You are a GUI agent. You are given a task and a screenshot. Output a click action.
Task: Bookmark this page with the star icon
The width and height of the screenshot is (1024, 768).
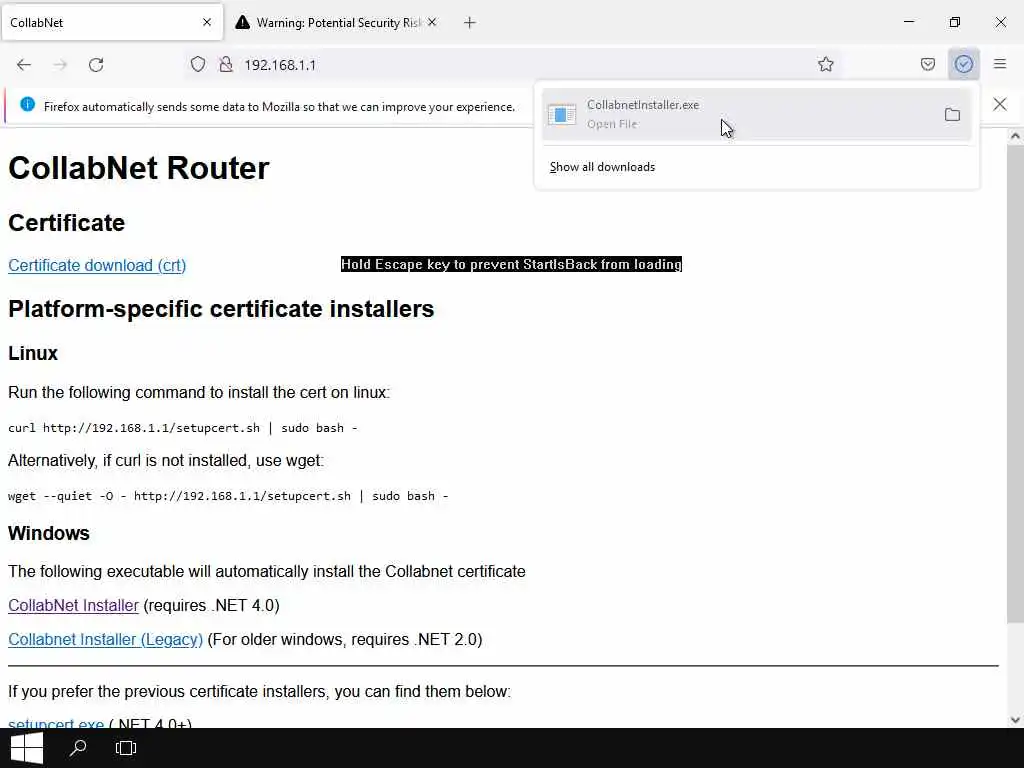point(825,64)
